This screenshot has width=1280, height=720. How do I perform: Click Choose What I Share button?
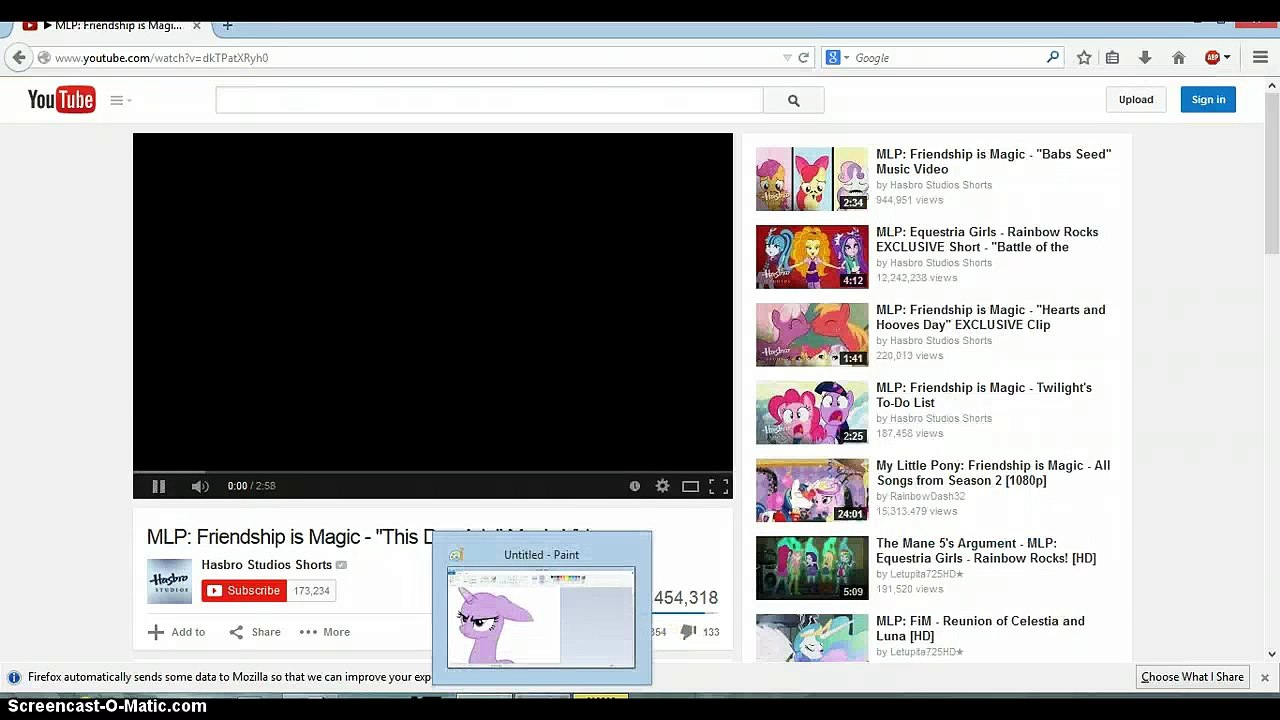1192,677
